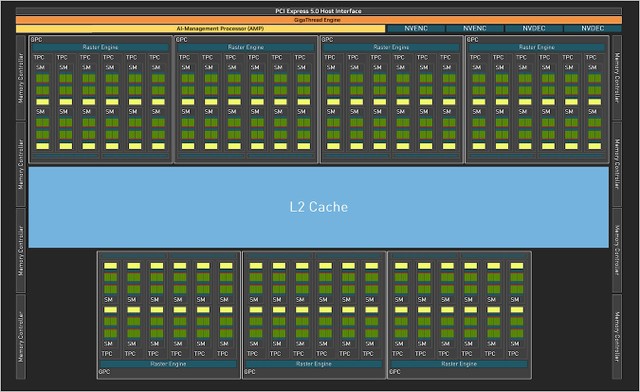Viewport: 640px width, 392px height.
Task: Click the GPC label of top-left cluster
Action: [36, 40]
